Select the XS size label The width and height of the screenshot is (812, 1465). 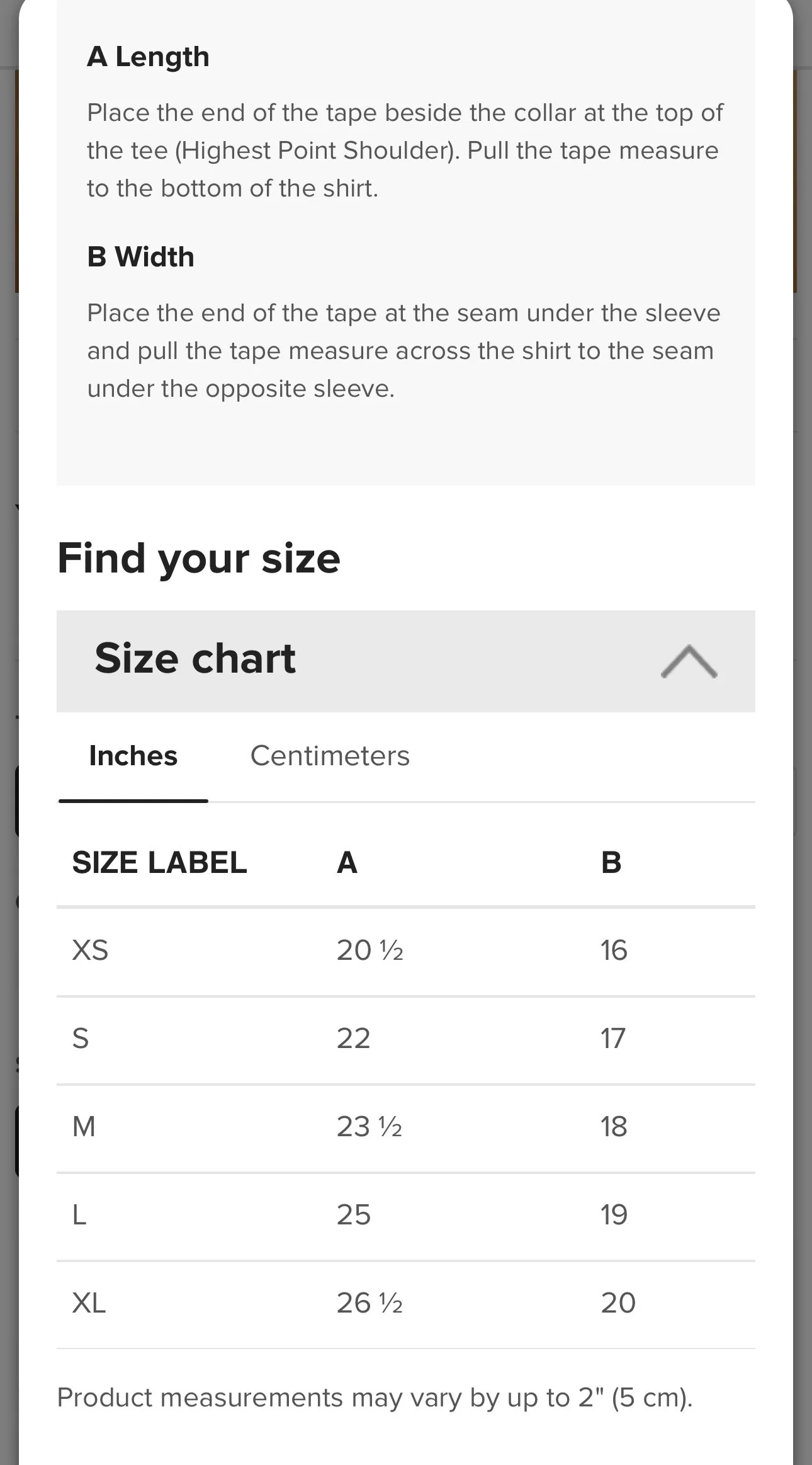[90, 950]
